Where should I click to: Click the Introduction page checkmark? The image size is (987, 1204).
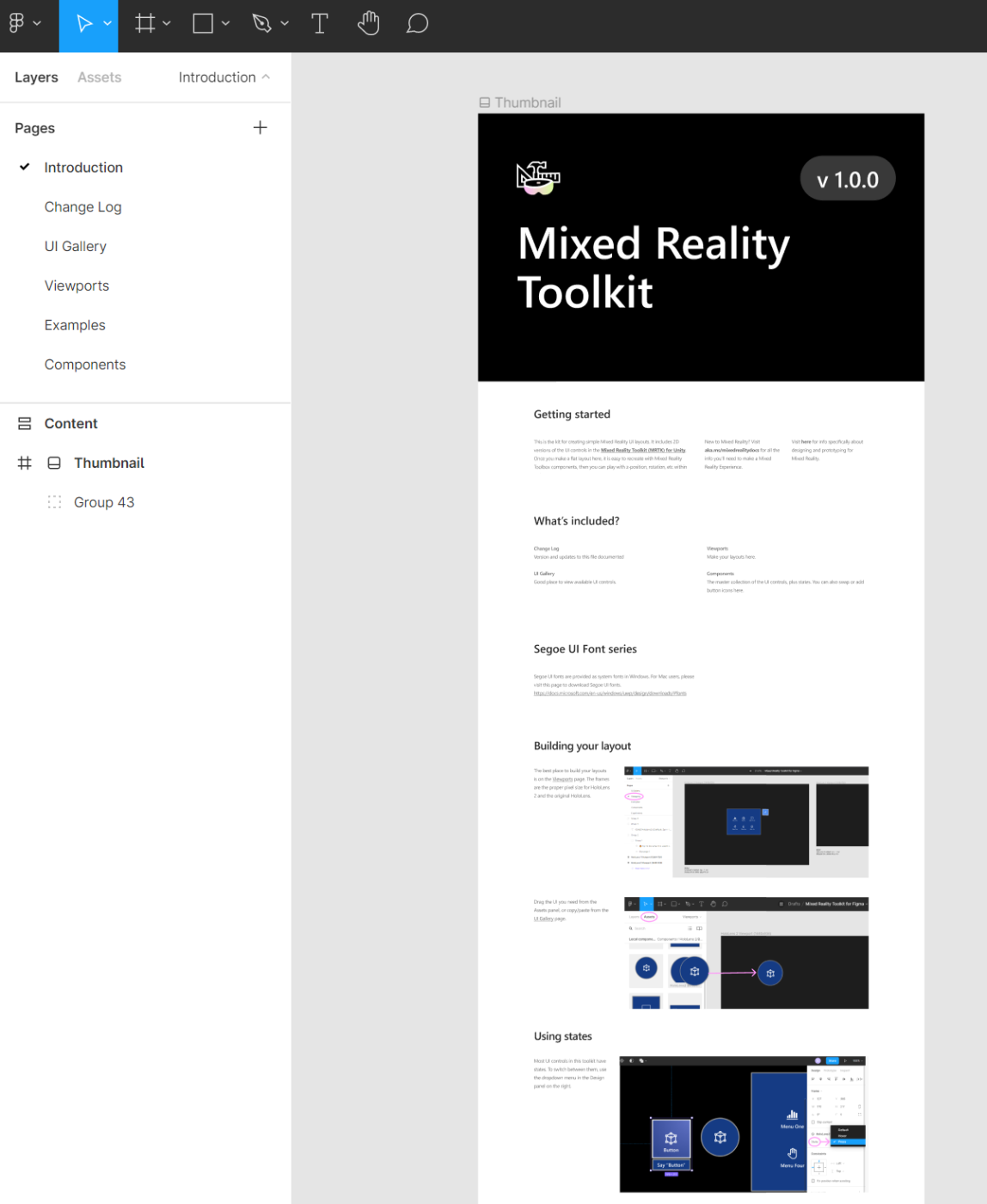[x=25, y=167]
